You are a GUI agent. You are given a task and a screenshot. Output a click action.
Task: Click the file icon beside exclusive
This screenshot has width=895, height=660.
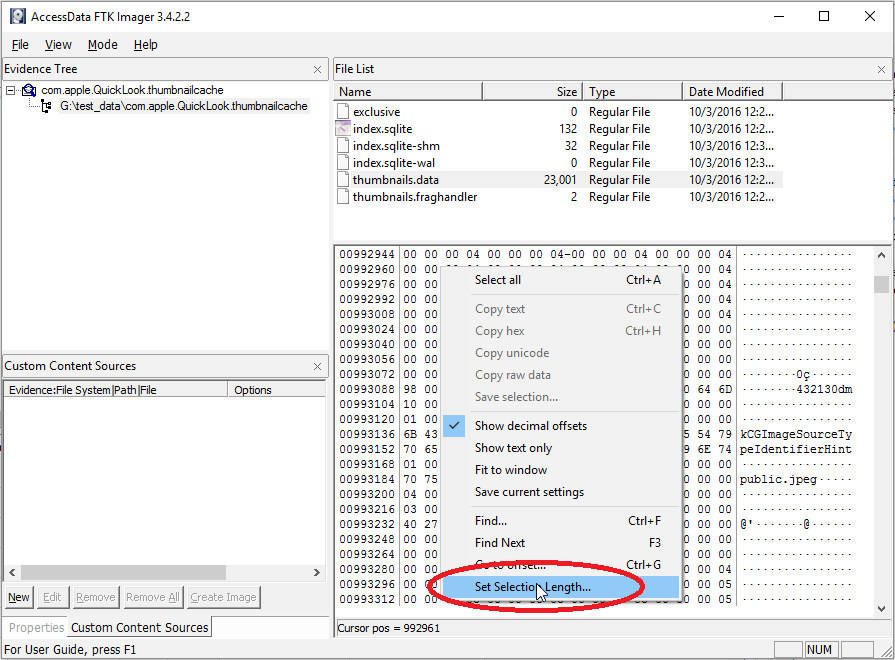point(343,111)
